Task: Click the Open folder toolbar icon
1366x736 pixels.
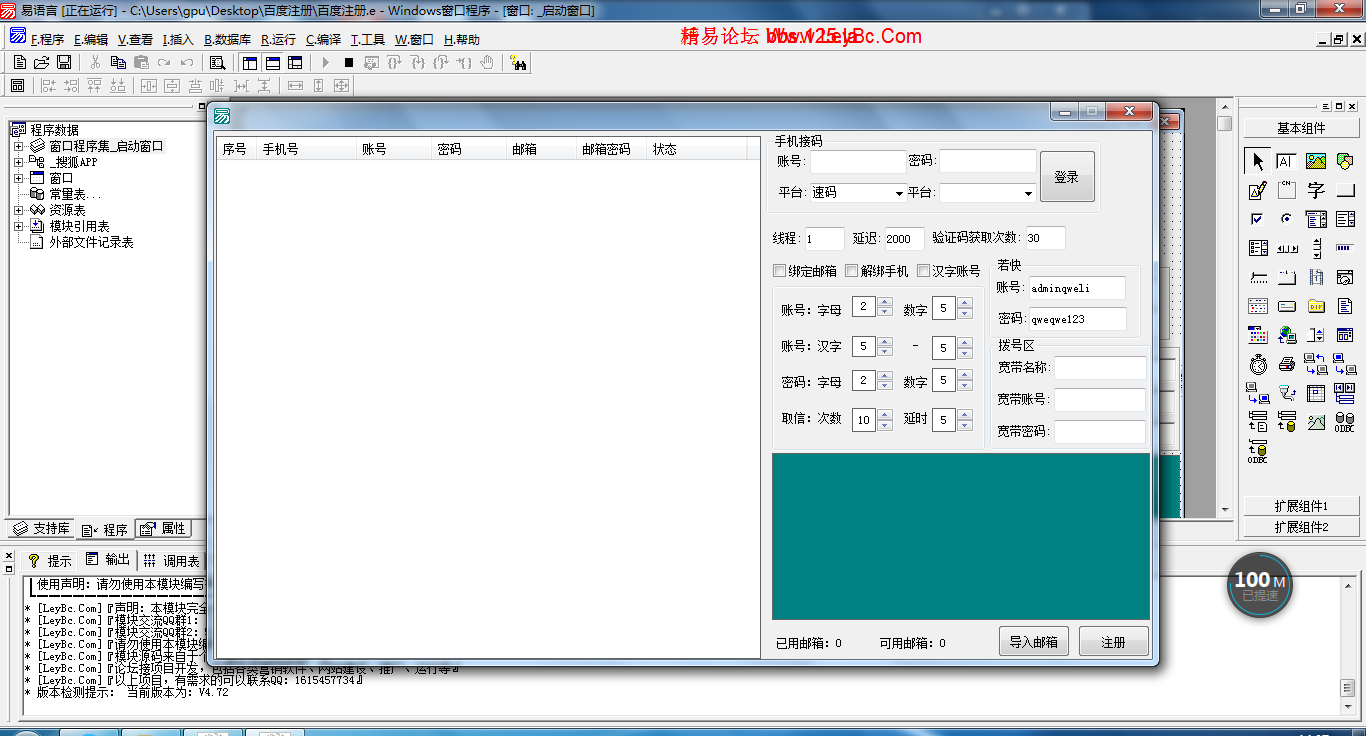Action: point(42,63)
